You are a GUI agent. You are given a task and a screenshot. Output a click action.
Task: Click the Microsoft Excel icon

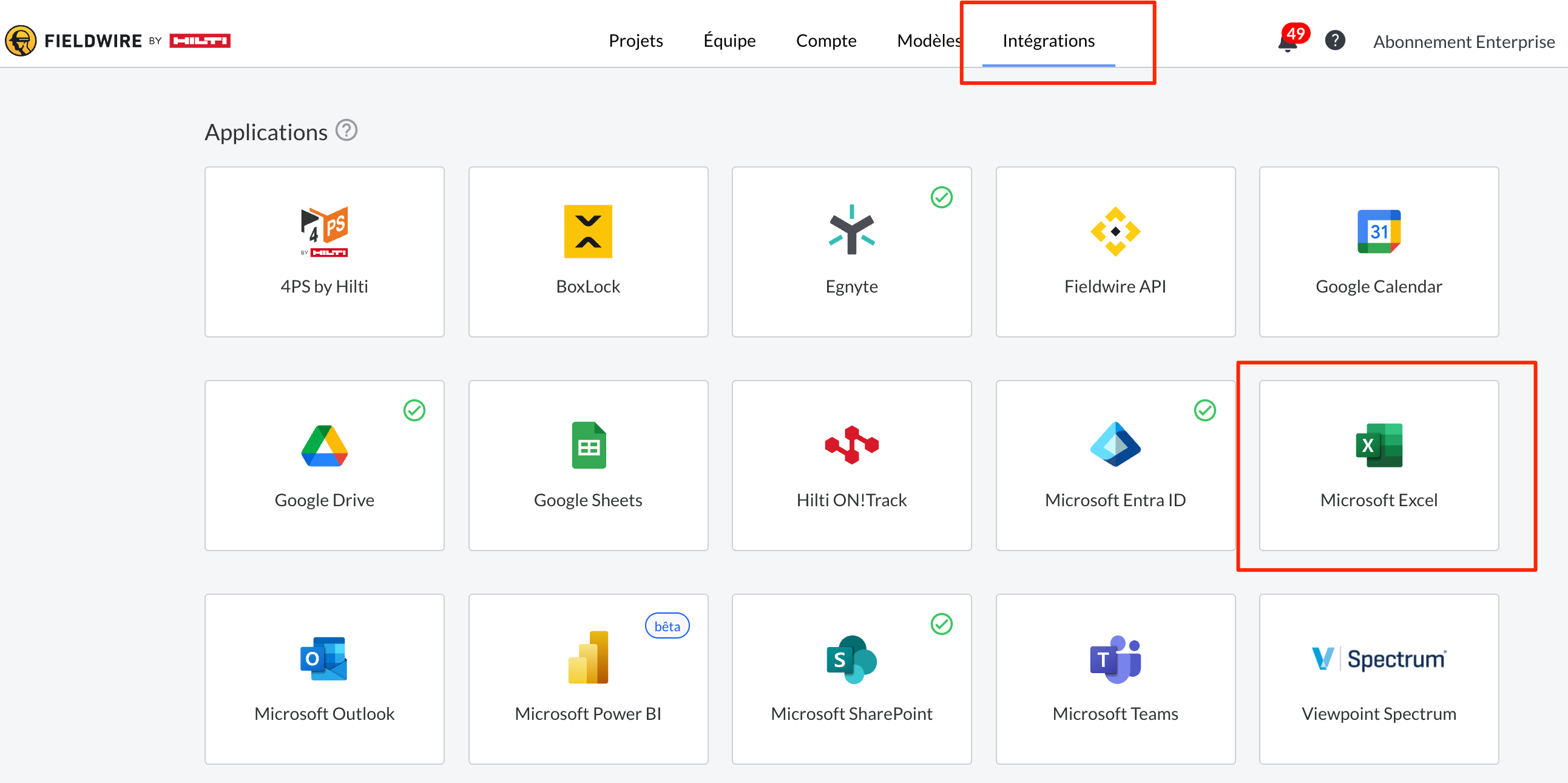[1379, 445]
